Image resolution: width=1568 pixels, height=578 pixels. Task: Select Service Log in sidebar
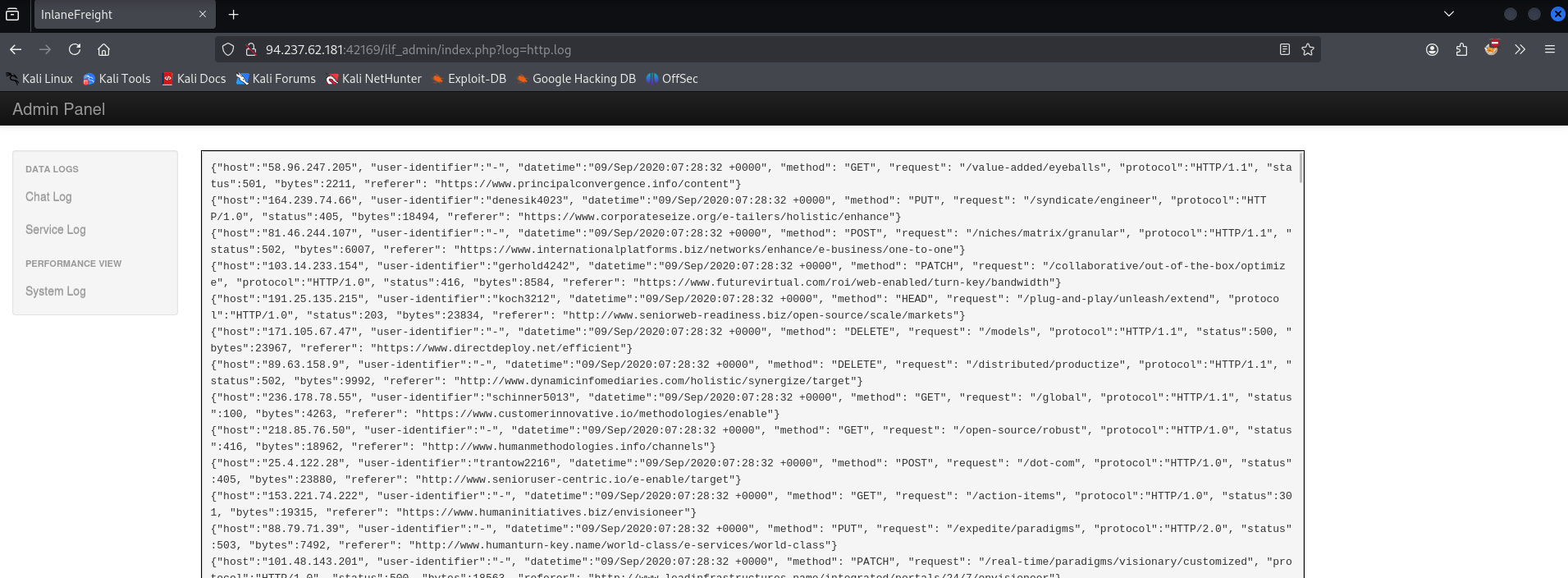(55, 230)
